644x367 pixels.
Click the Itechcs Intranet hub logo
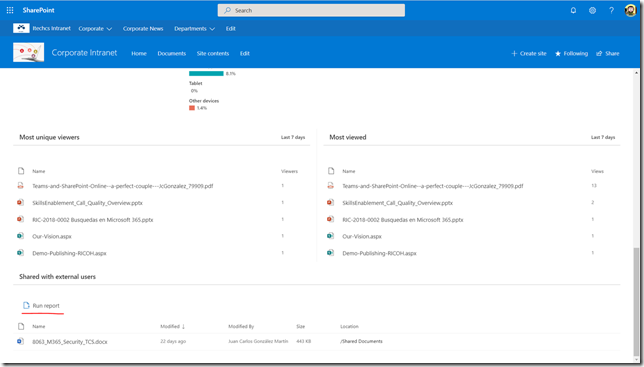[x=21, y=28]
